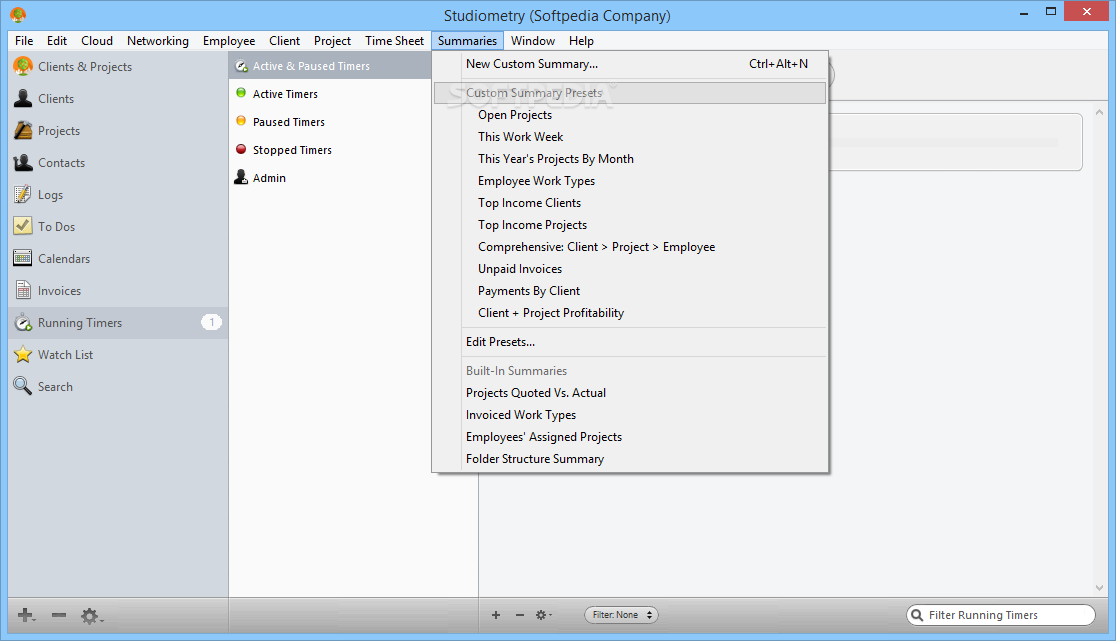The image size is (1116, 641).
Task: Open Projects Quoted Vs. Actual summary
Action: click(630, 393)
